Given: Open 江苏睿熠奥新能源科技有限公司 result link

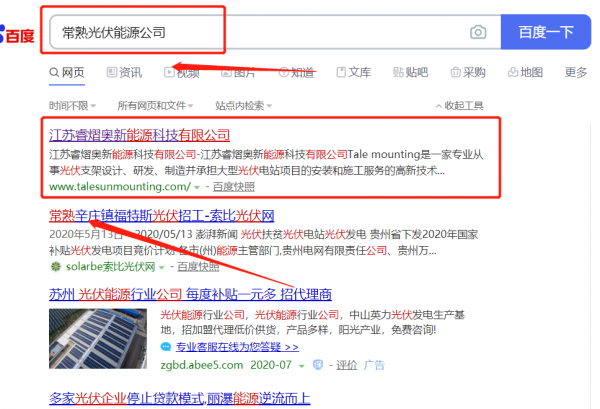Looking at the screenshot, I should 139,135.
